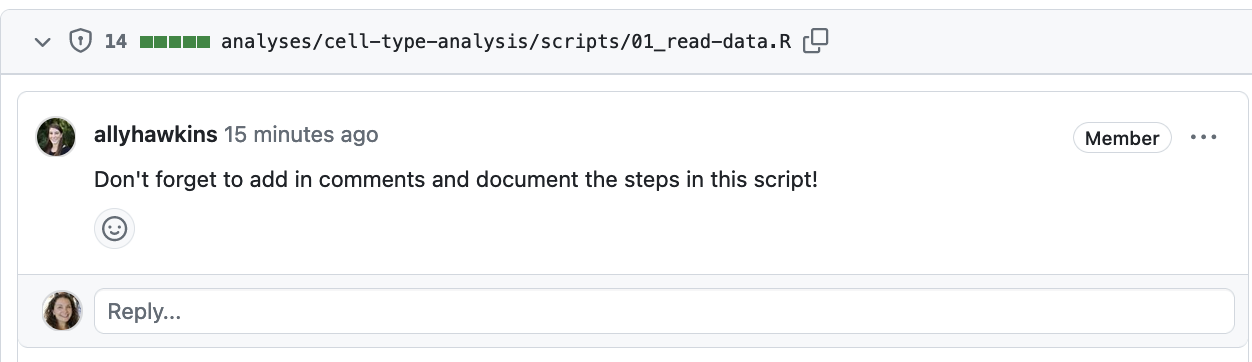Open the comment options three-dot menu
The width and height of the screenshot is (1252, 362).
pos(1203,138)
